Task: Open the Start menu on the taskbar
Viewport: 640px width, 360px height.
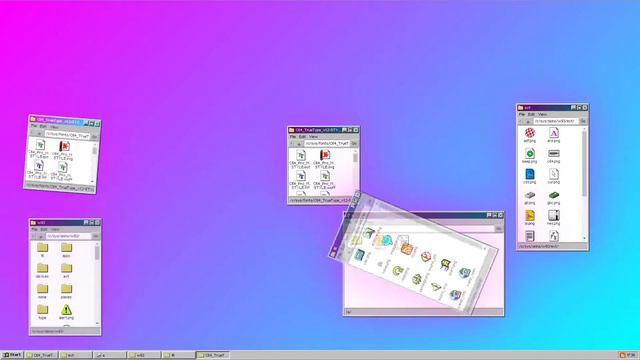Action: 12,355
